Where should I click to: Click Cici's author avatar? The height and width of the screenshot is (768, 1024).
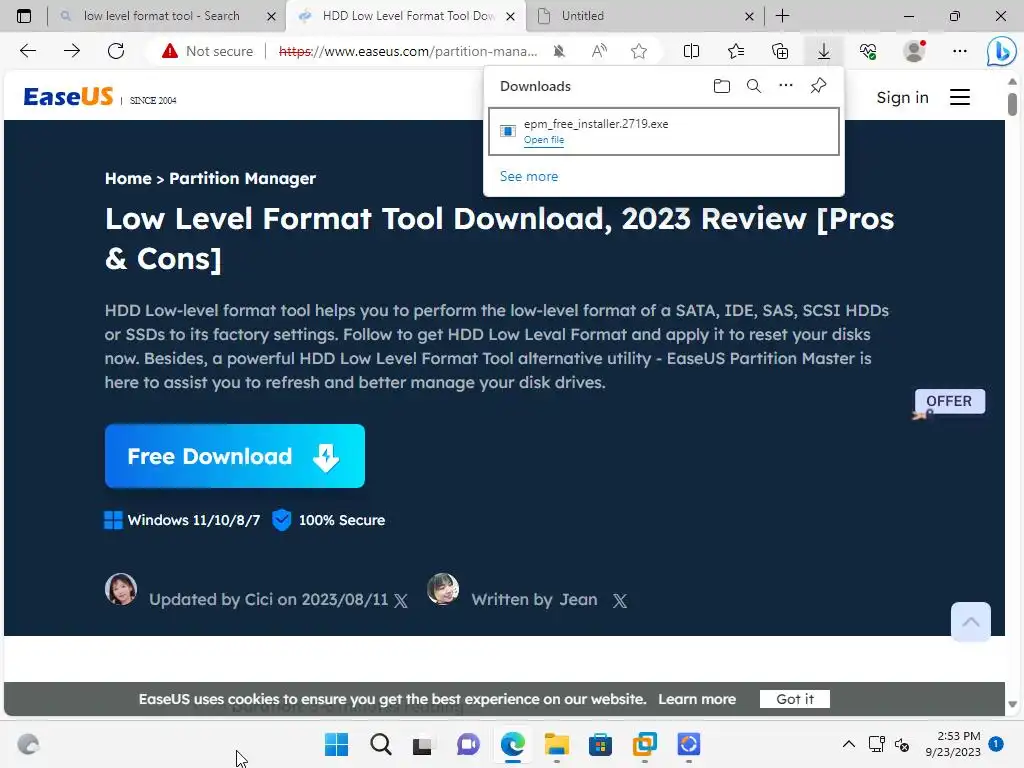(121, 589)
